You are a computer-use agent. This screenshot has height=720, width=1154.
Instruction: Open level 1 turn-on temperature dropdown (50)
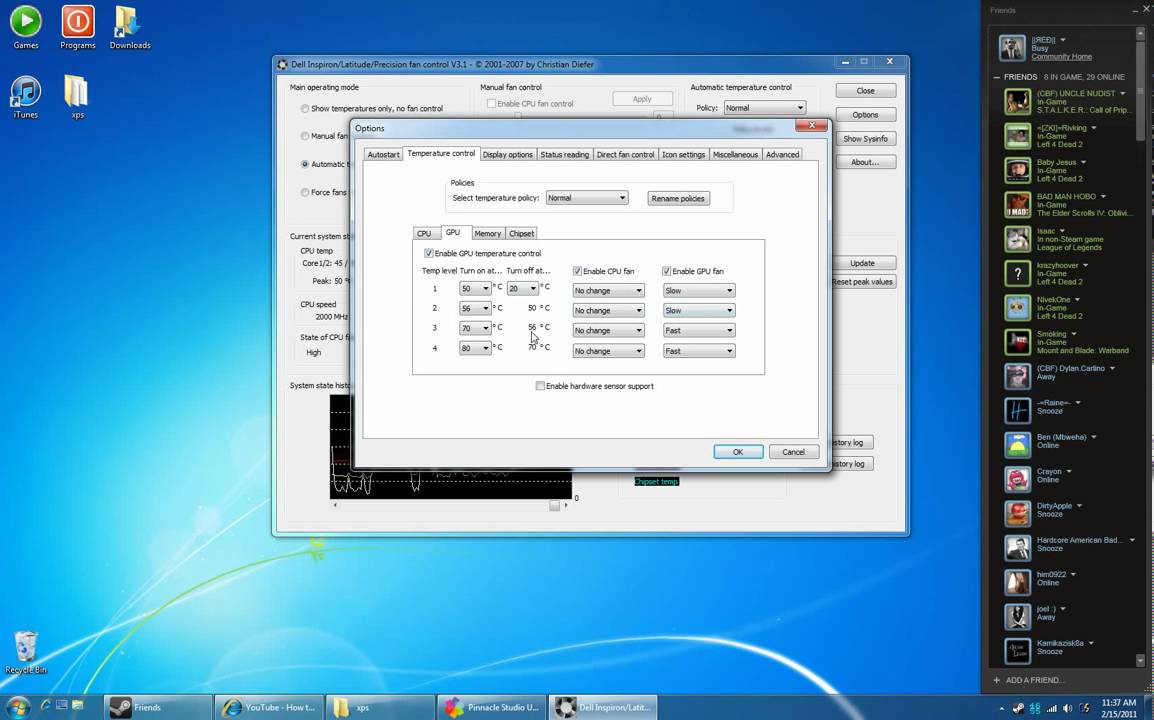point(475,289)
